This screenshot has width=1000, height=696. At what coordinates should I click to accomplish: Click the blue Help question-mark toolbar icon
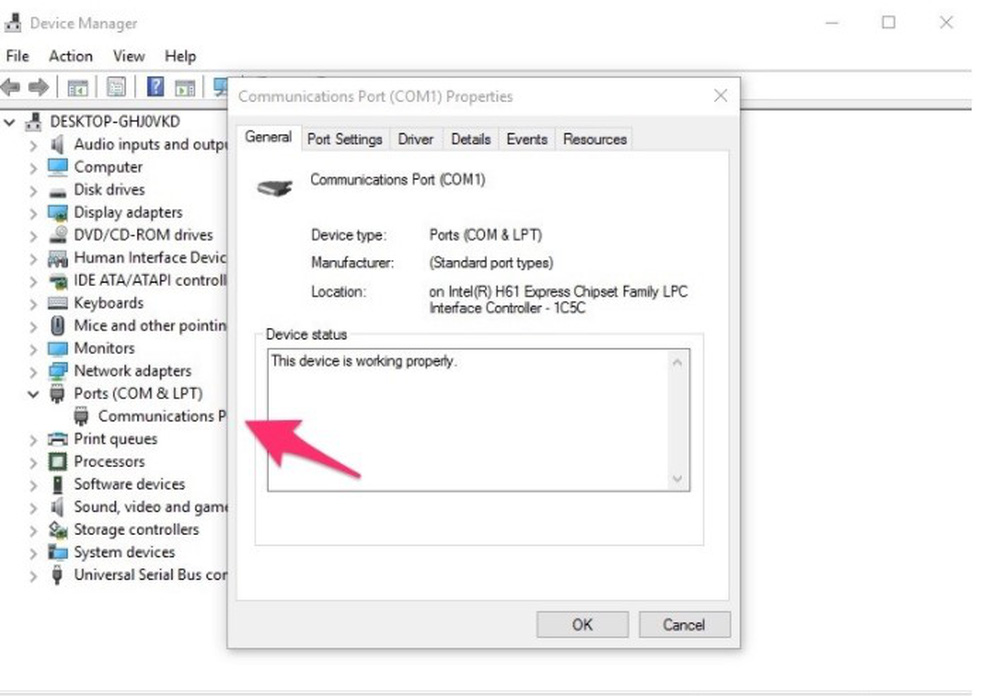[x=155, y=87]
